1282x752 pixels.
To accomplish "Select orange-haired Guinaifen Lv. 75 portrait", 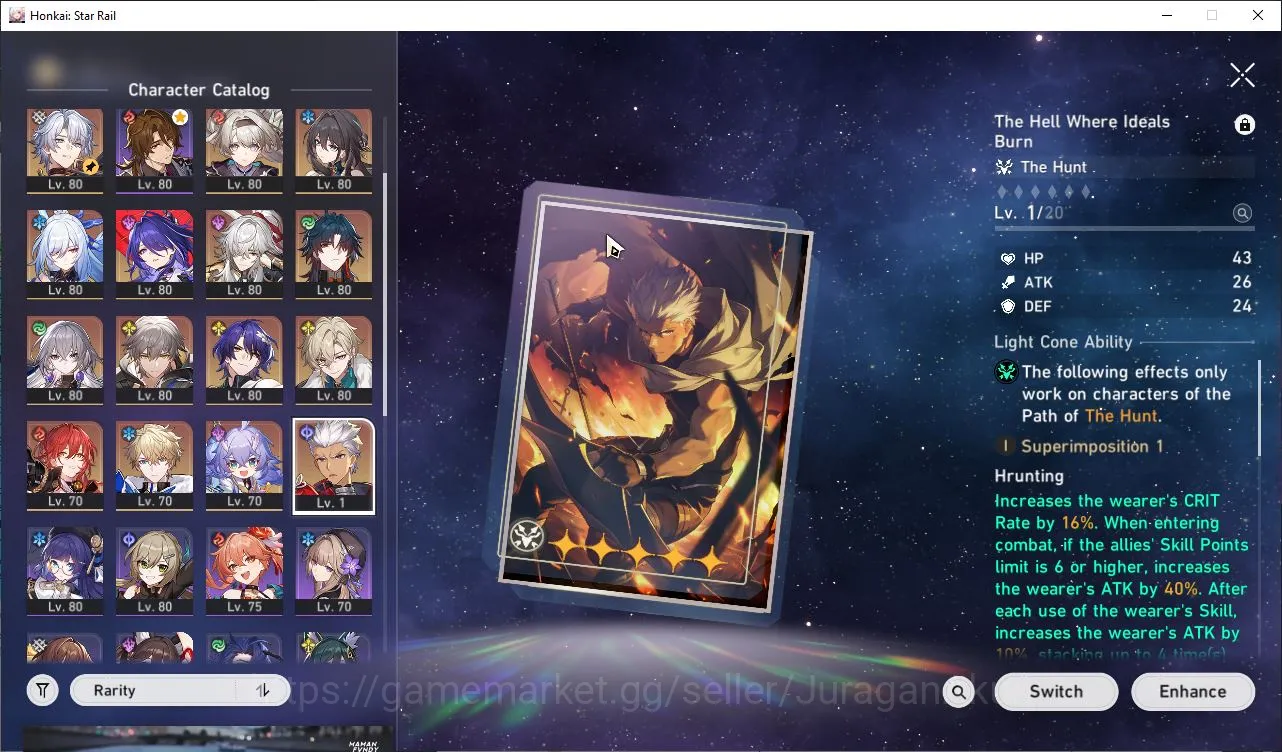I will (x=244, y=570).
